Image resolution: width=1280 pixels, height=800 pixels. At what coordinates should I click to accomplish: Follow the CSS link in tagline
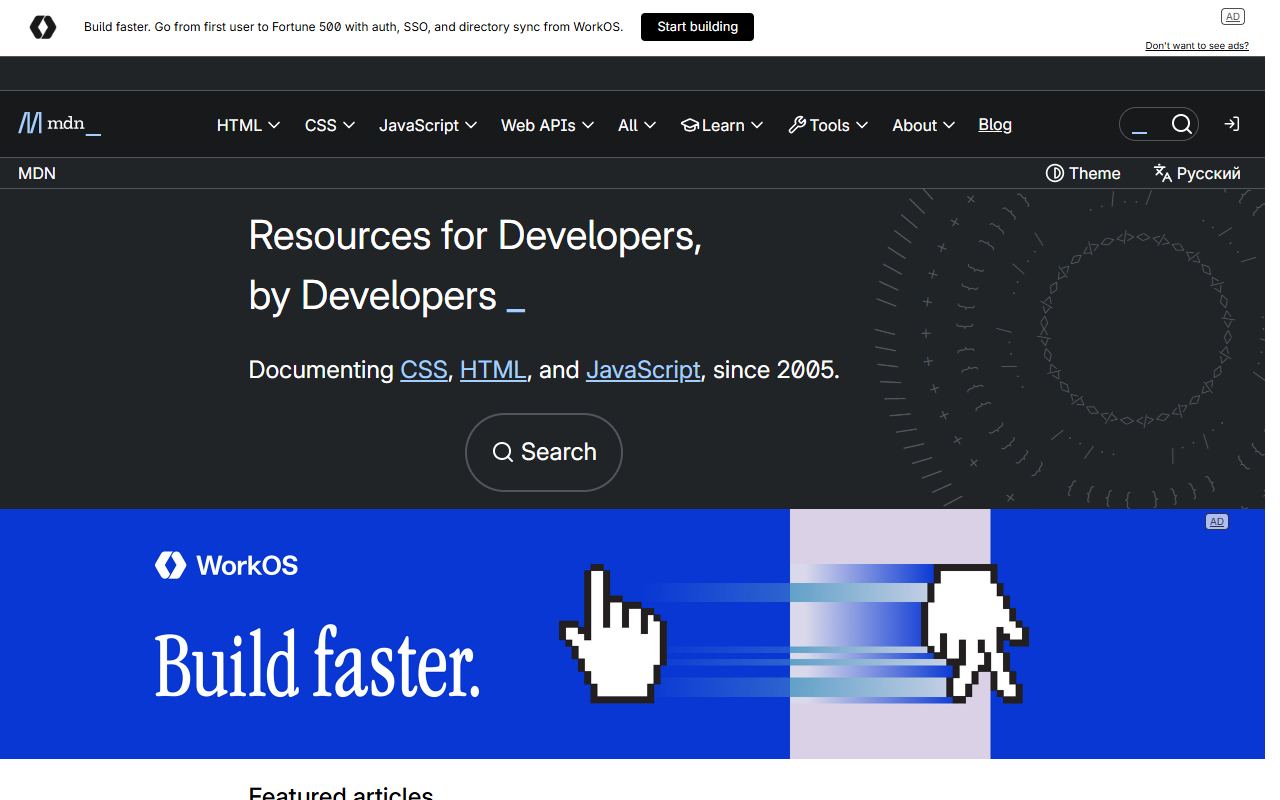(x=424, y=370)
